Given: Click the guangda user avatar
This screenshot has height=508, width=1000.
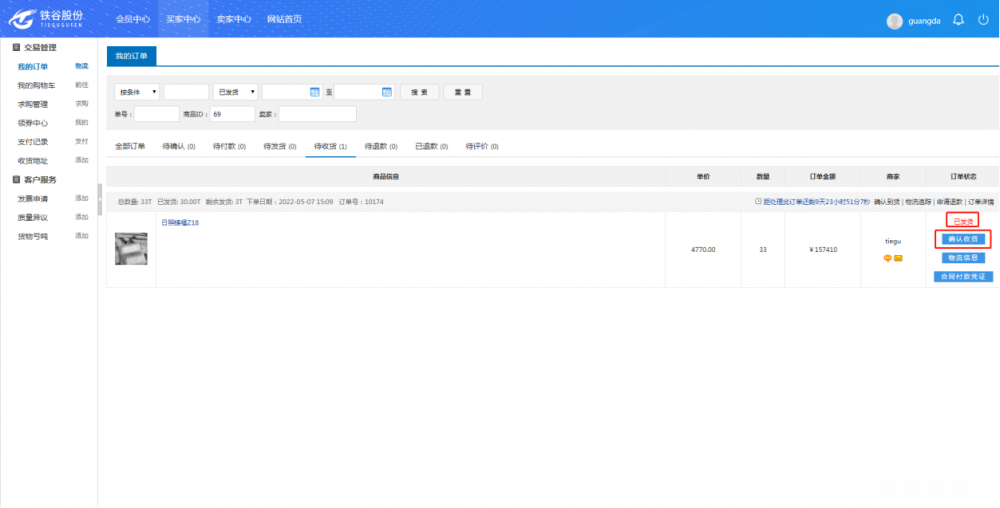Looking at the screenshot, I should [894, 20].
